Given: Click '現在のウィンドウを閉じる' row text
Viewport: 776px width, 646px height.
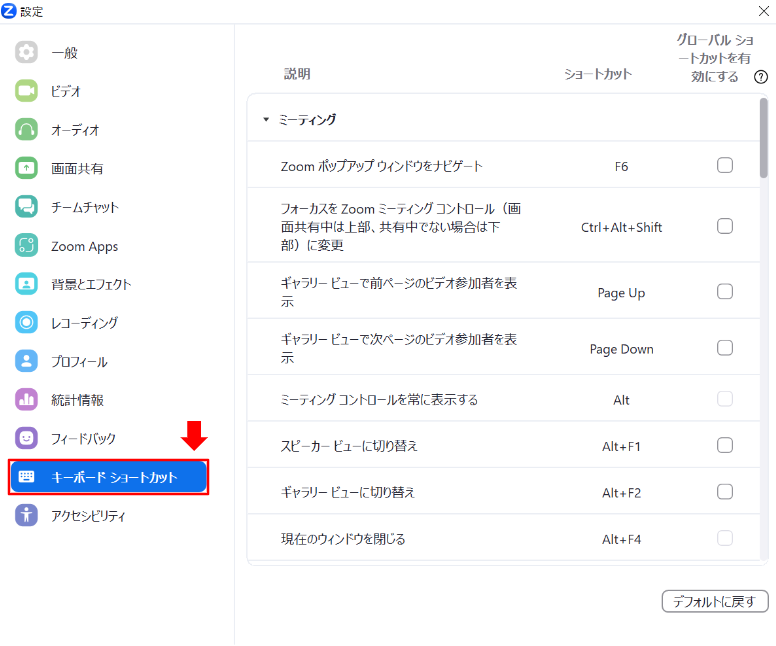Looking at the screenshot, I should coord(343,539).
